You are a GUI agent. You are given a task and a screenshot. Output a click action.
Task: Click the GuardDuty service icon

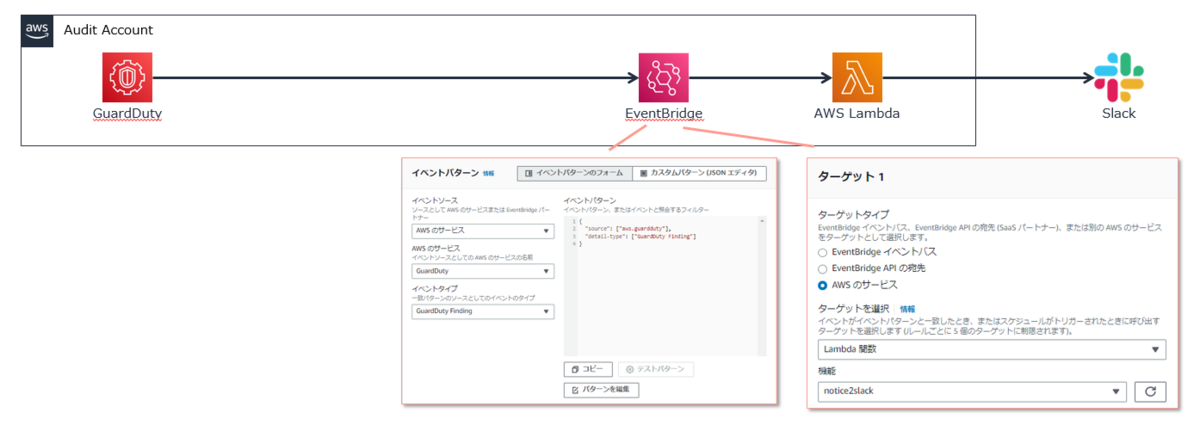point(127,78)
